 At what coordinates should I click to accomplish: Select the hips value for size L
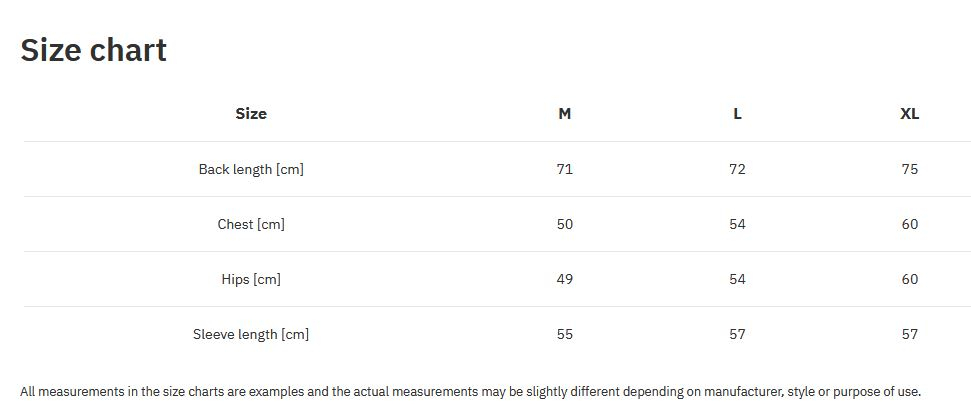737,279
